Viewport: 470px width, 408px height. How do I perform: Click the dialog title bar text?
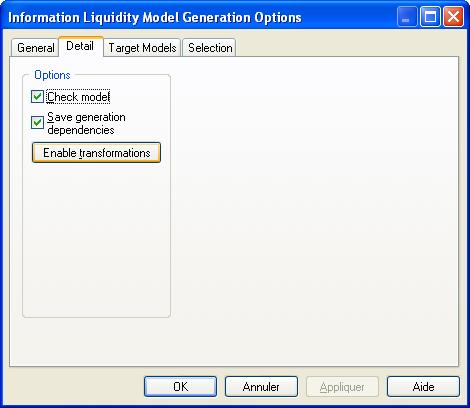point(155,17)
